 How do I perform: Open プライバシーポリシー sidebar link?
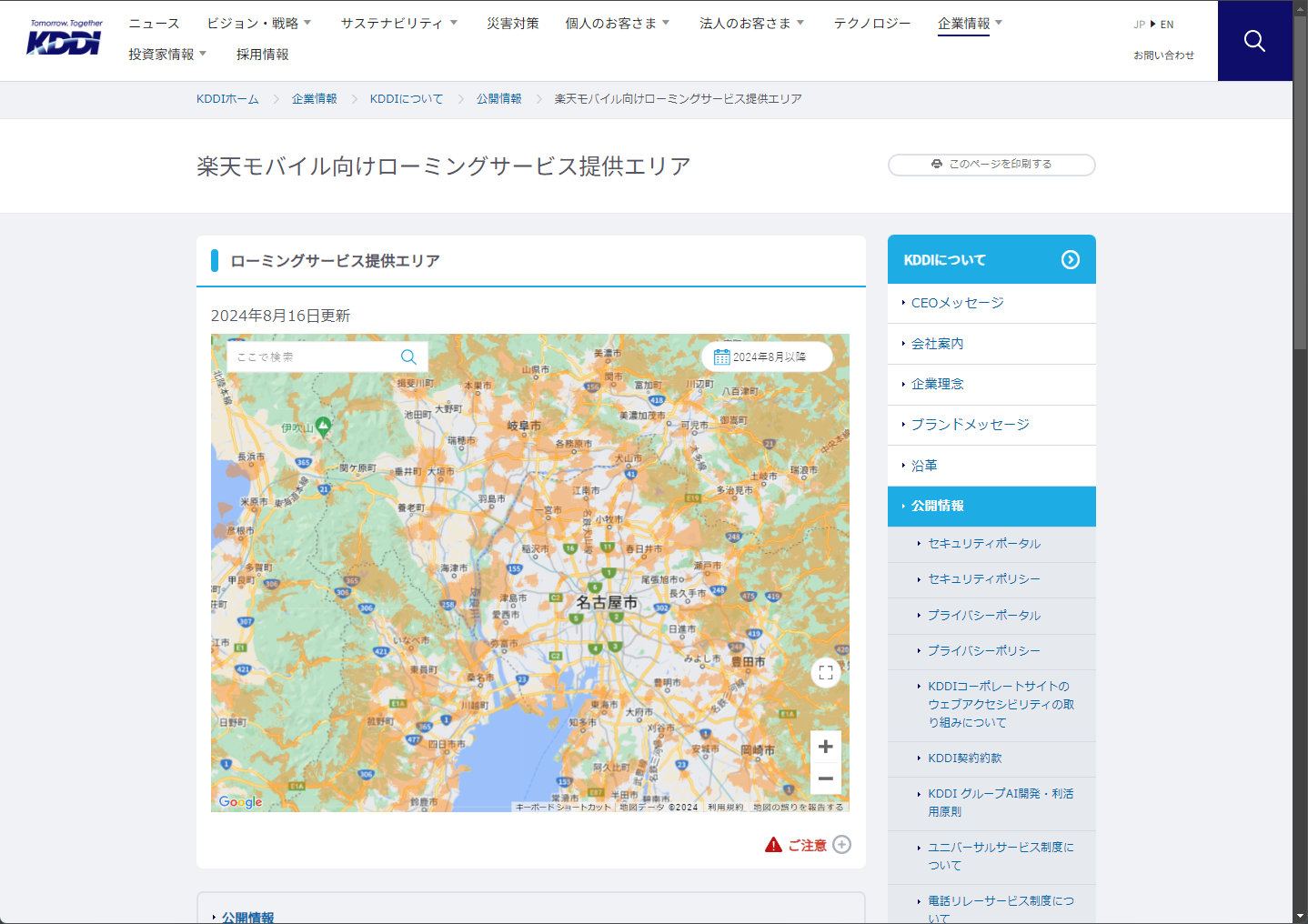(x=991, y=651)
